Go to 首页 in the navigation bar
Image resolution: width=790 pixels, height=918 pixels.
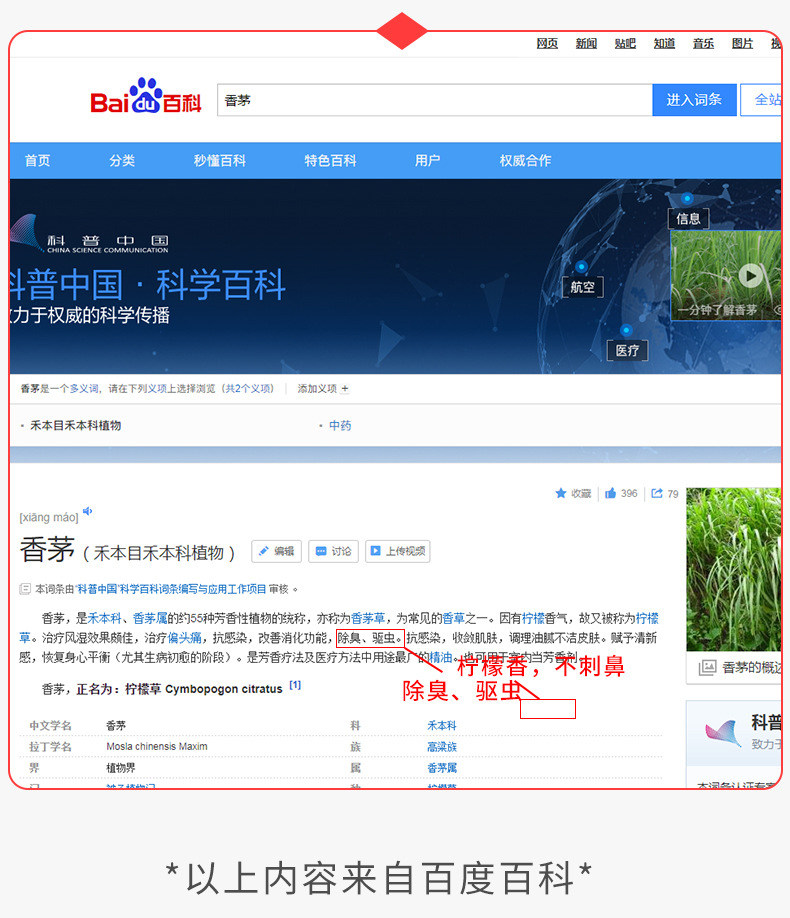click(37, 160)
